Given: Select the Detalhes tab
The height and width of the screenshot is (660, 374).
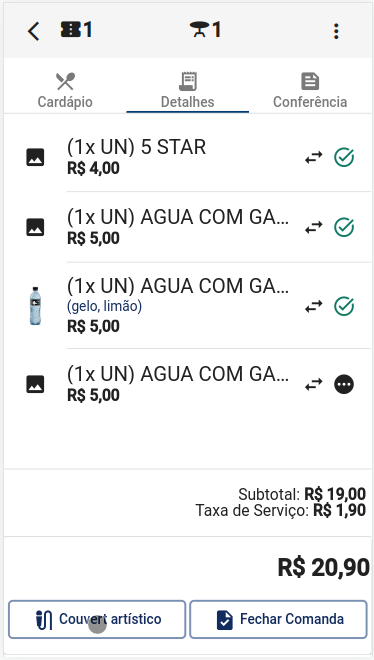Looking at the screenshot, I should [x=188, y=90].
